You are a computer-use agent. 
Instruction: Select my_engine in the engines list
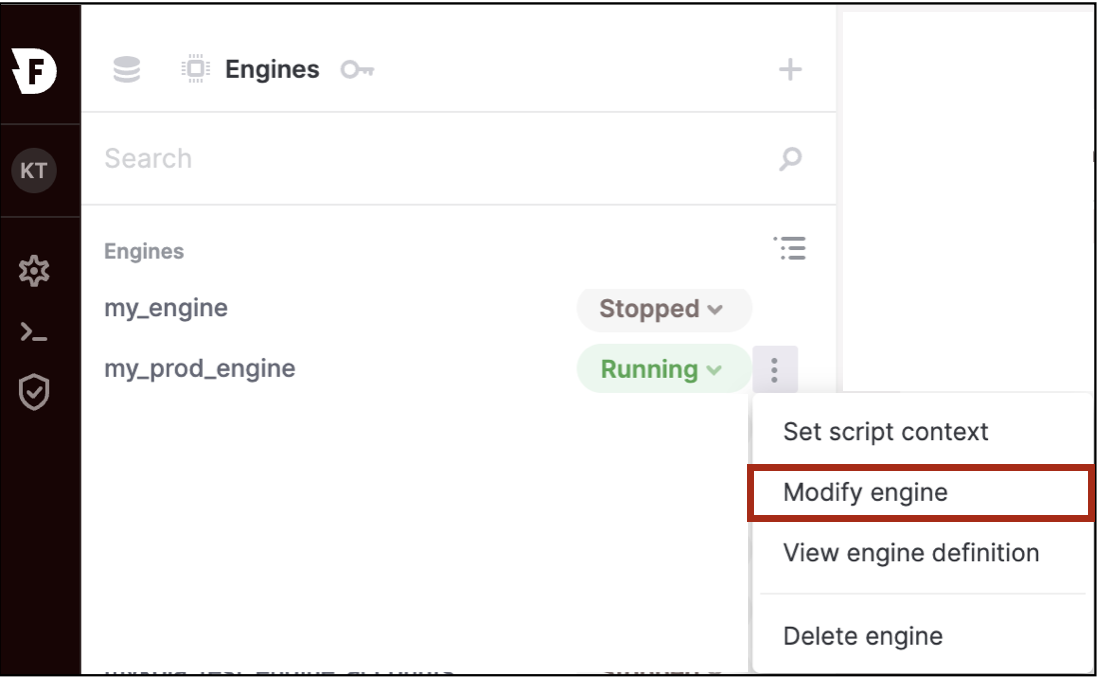click(166, 308)
